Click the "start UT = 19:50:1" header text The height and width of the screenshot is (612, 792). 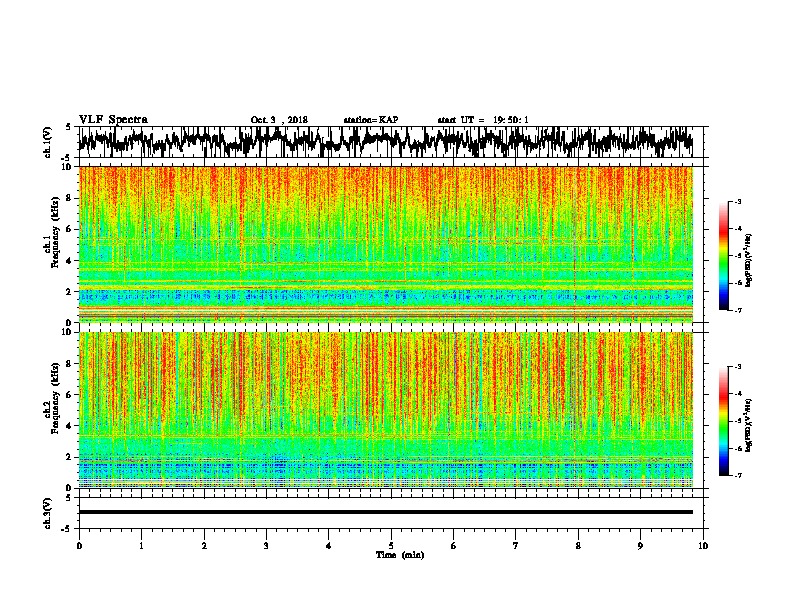[x=483, y=120]
